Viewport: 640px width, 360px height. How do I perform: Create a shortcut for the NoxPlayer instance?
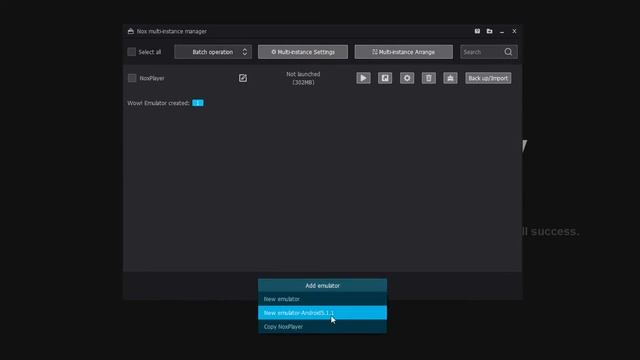pyautogui.click(x=385, y=78)
